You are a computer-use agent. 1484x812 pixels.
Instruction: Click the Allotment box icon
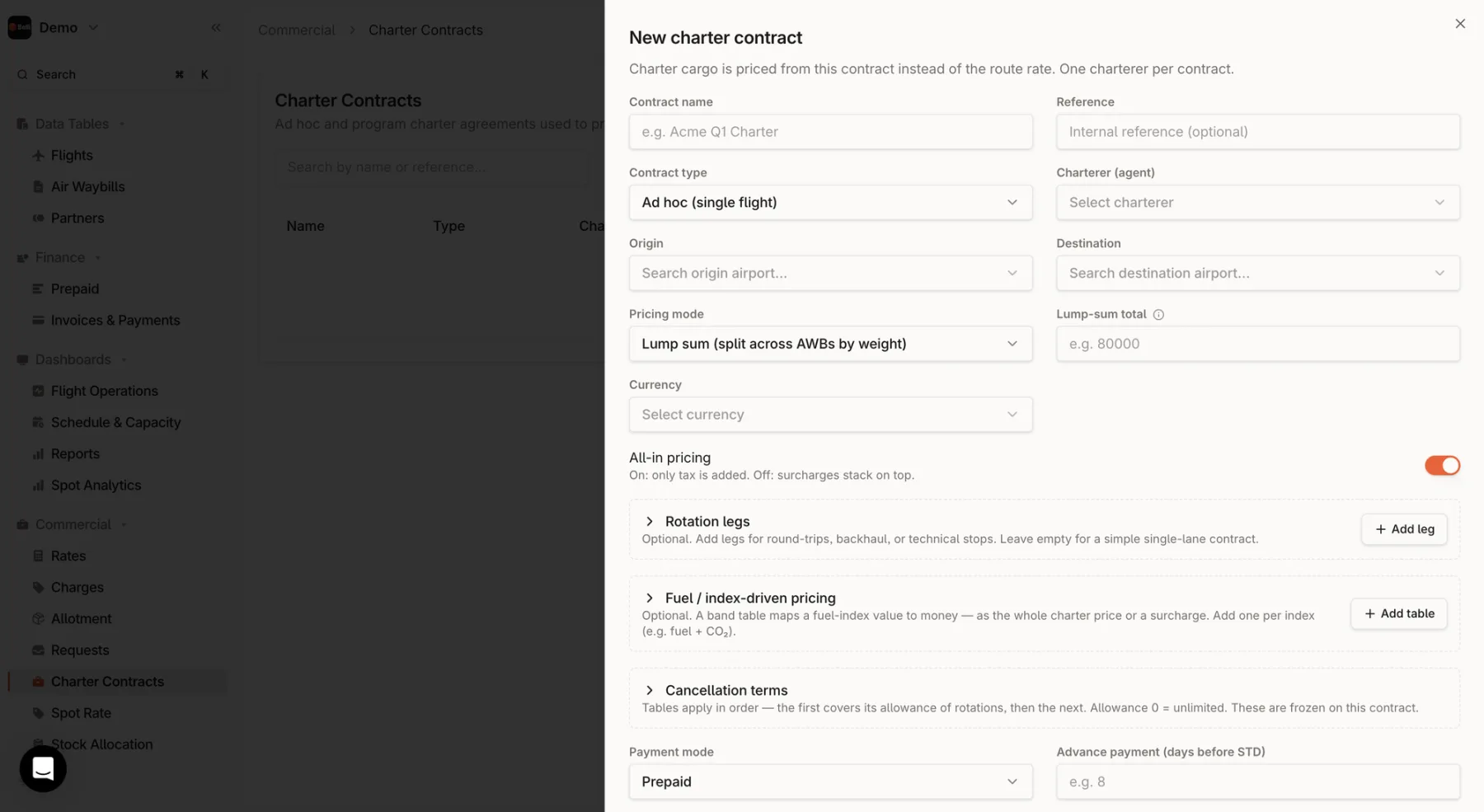pos(38,618)
